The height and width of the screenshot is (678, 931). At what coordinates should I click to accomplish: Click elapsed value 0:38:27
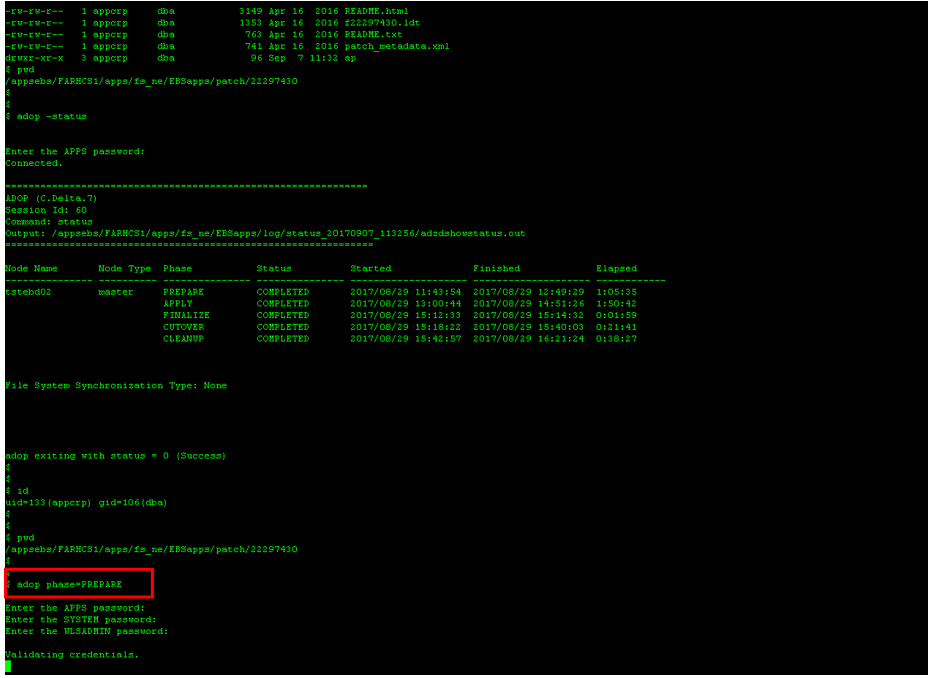tap(616, 339)
